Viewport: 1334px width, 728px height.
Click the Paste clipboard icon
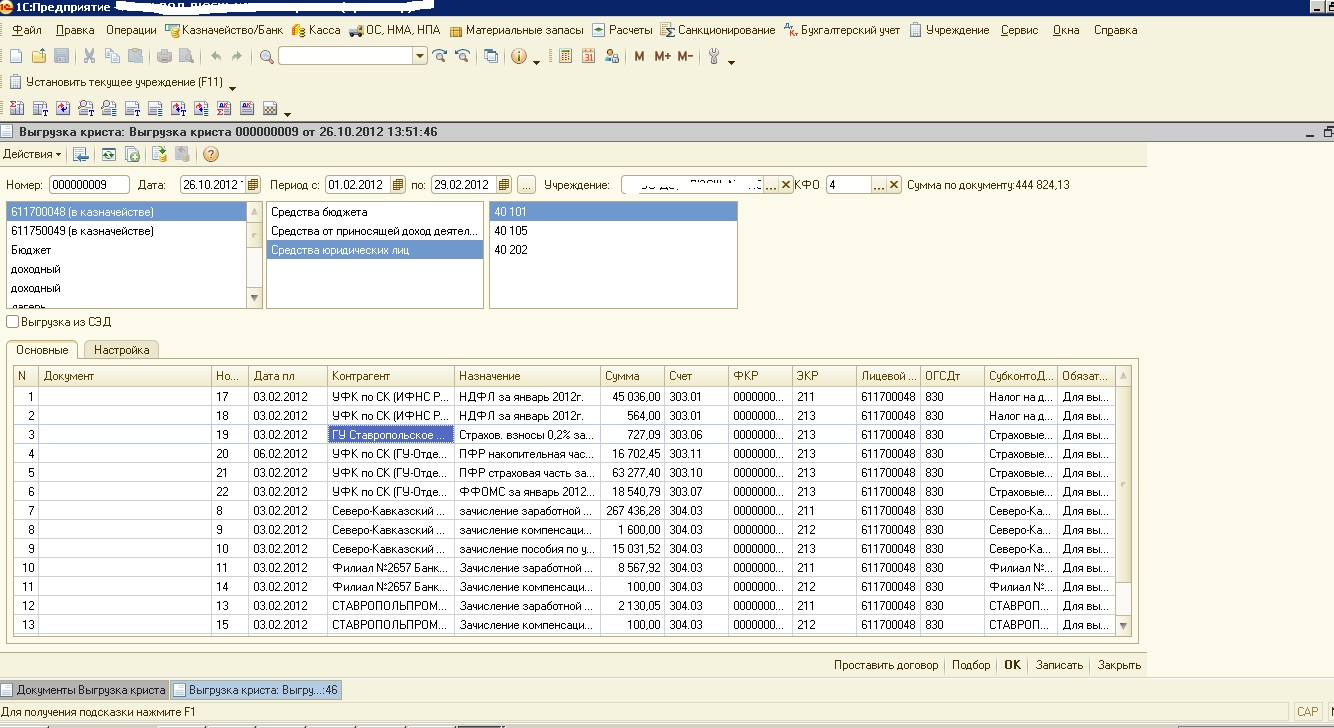[x=135, y=56]
